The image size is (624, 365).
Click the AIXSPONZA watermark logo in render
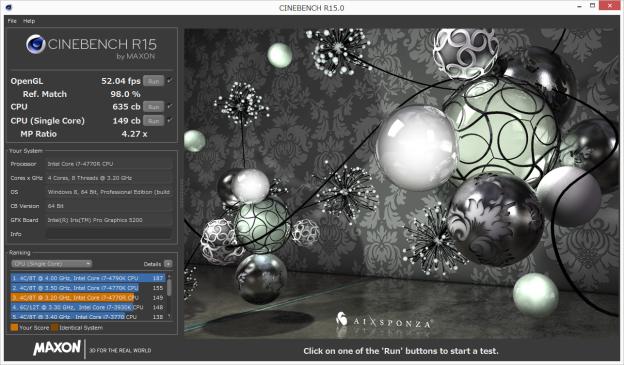[384, 321]
